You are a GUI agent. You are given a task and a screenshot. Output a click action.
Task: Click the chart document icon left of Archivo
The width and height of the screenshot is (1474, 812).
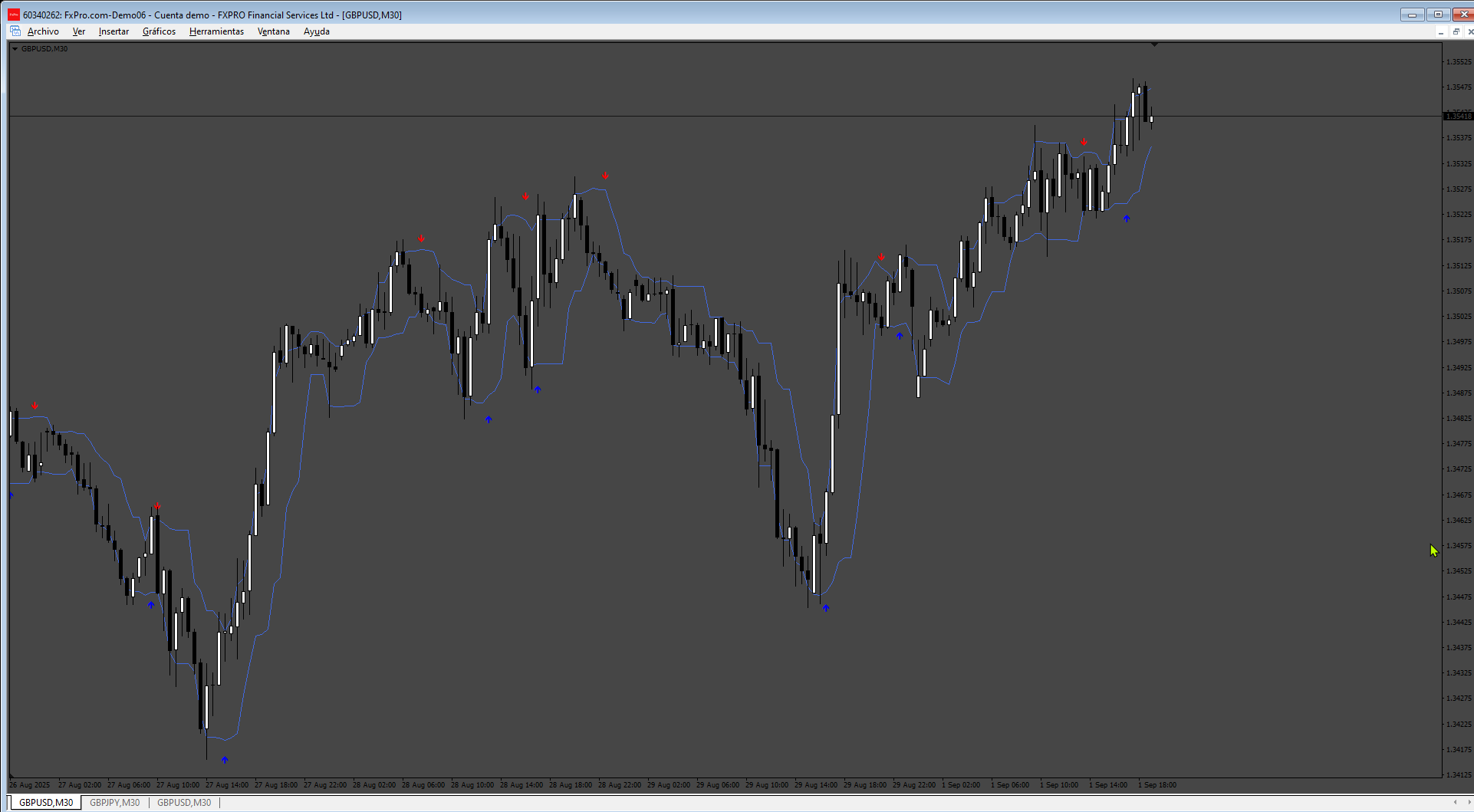point(15,31)
